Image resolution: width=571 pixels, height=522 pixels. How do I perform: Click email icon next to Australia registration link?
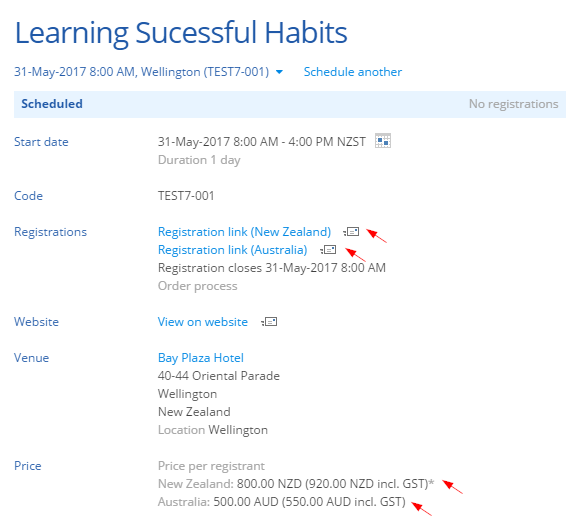[x=328, y=250]
